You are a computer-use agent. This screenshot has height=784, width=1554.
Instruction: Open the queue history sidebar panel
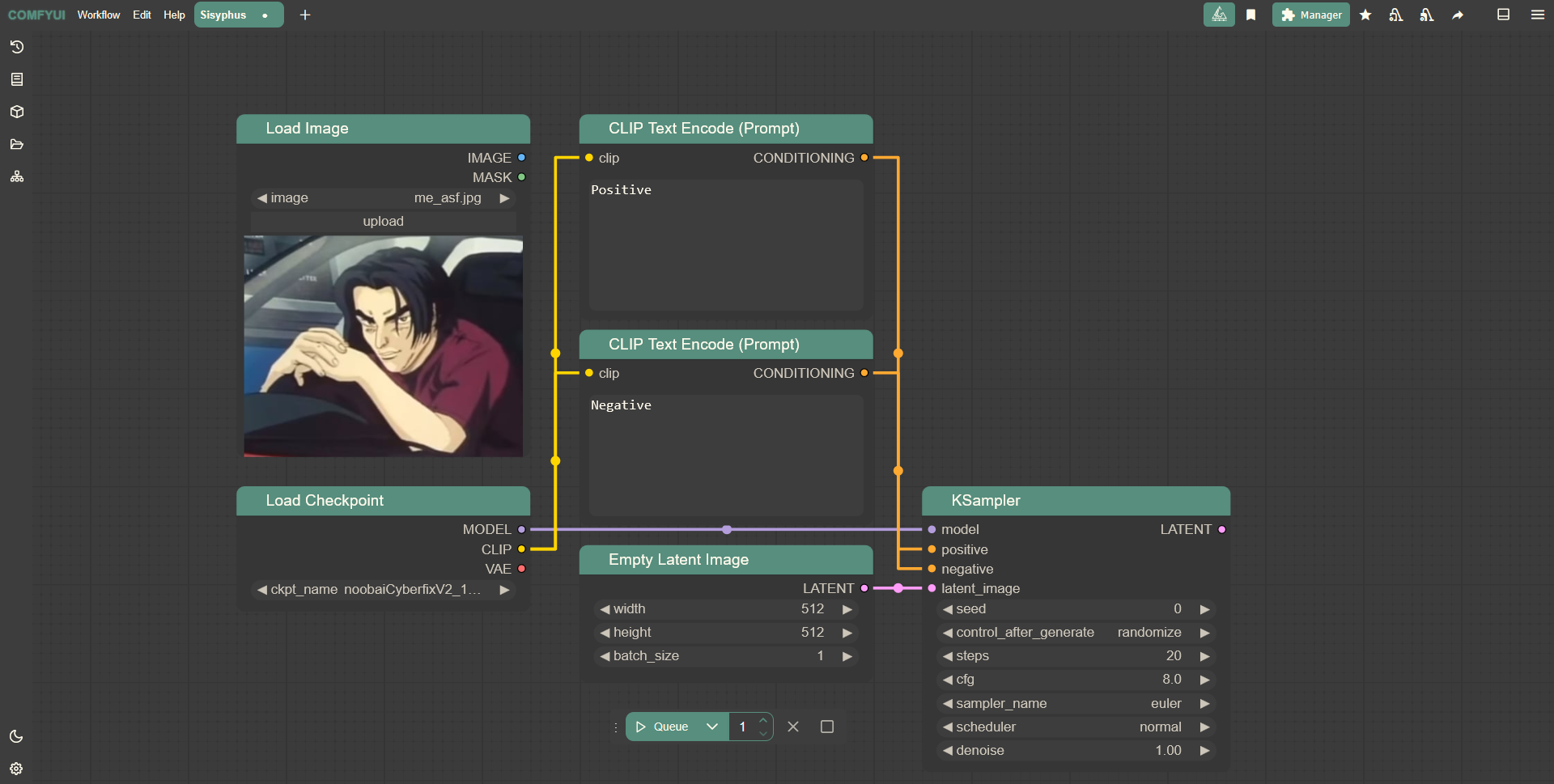tap(17, 47)
